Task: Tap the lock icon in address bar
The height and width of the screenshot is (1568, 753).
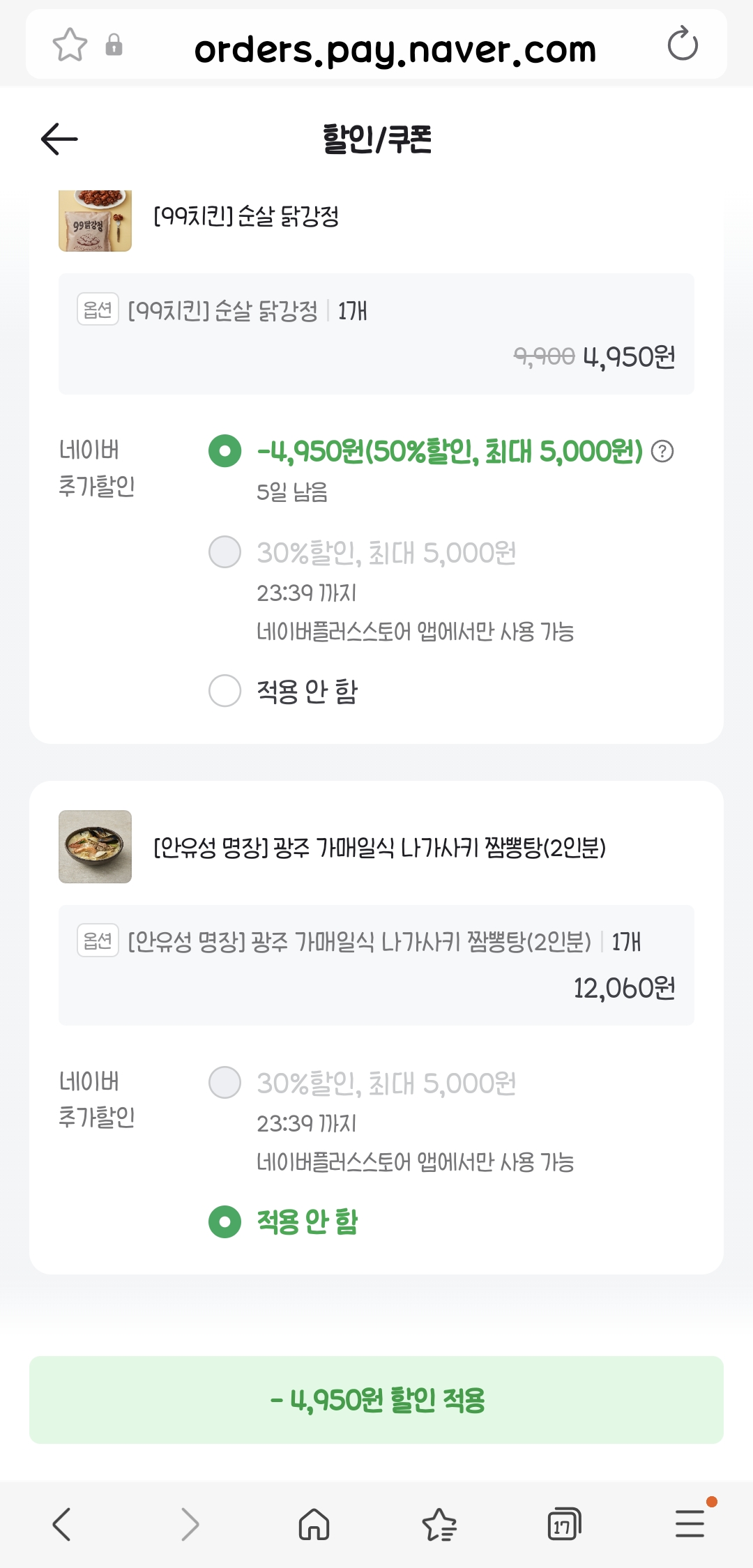Action: point(114,45)
